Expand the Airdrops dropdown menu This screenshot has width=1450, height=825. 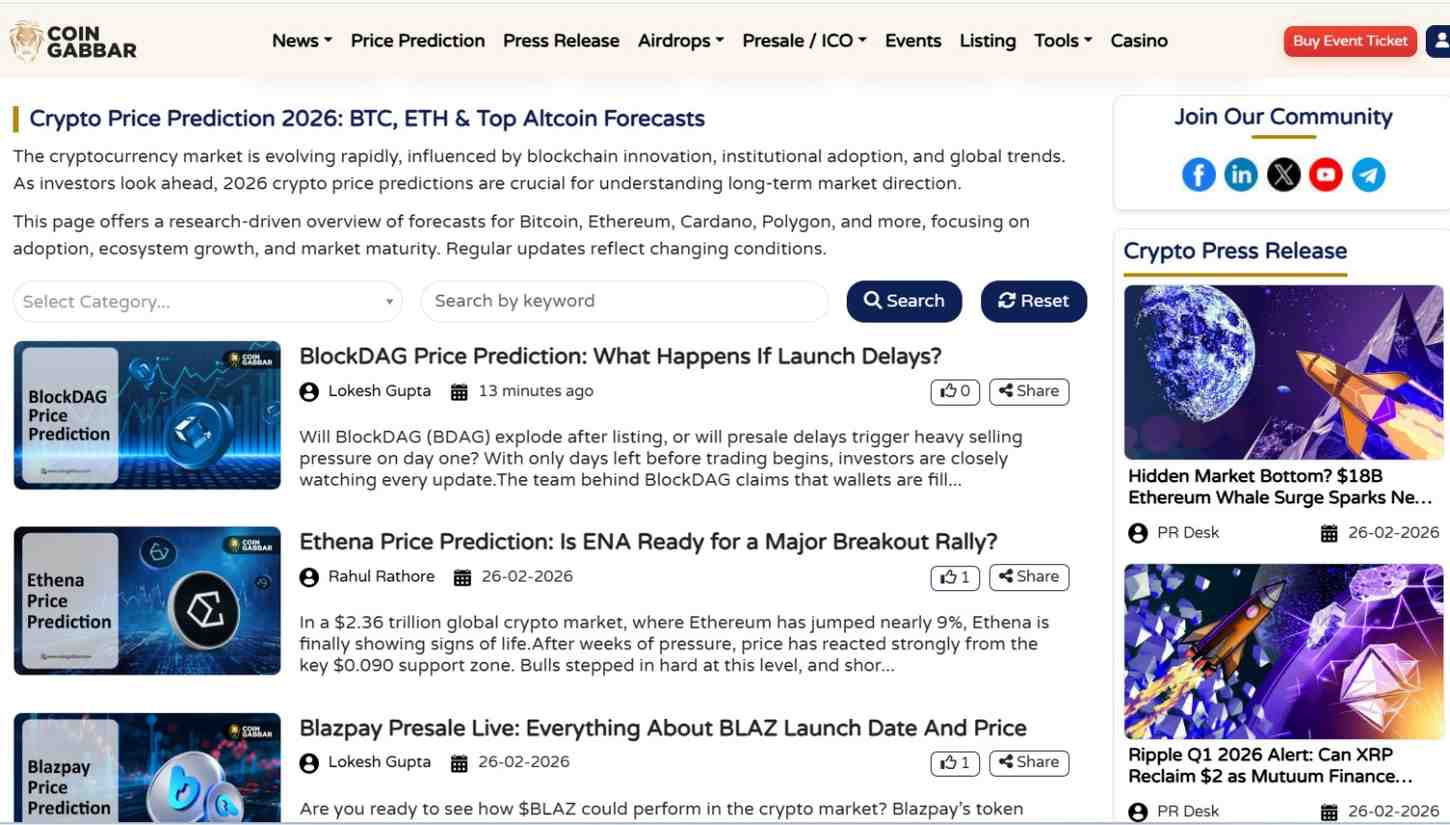coord(681,41)
